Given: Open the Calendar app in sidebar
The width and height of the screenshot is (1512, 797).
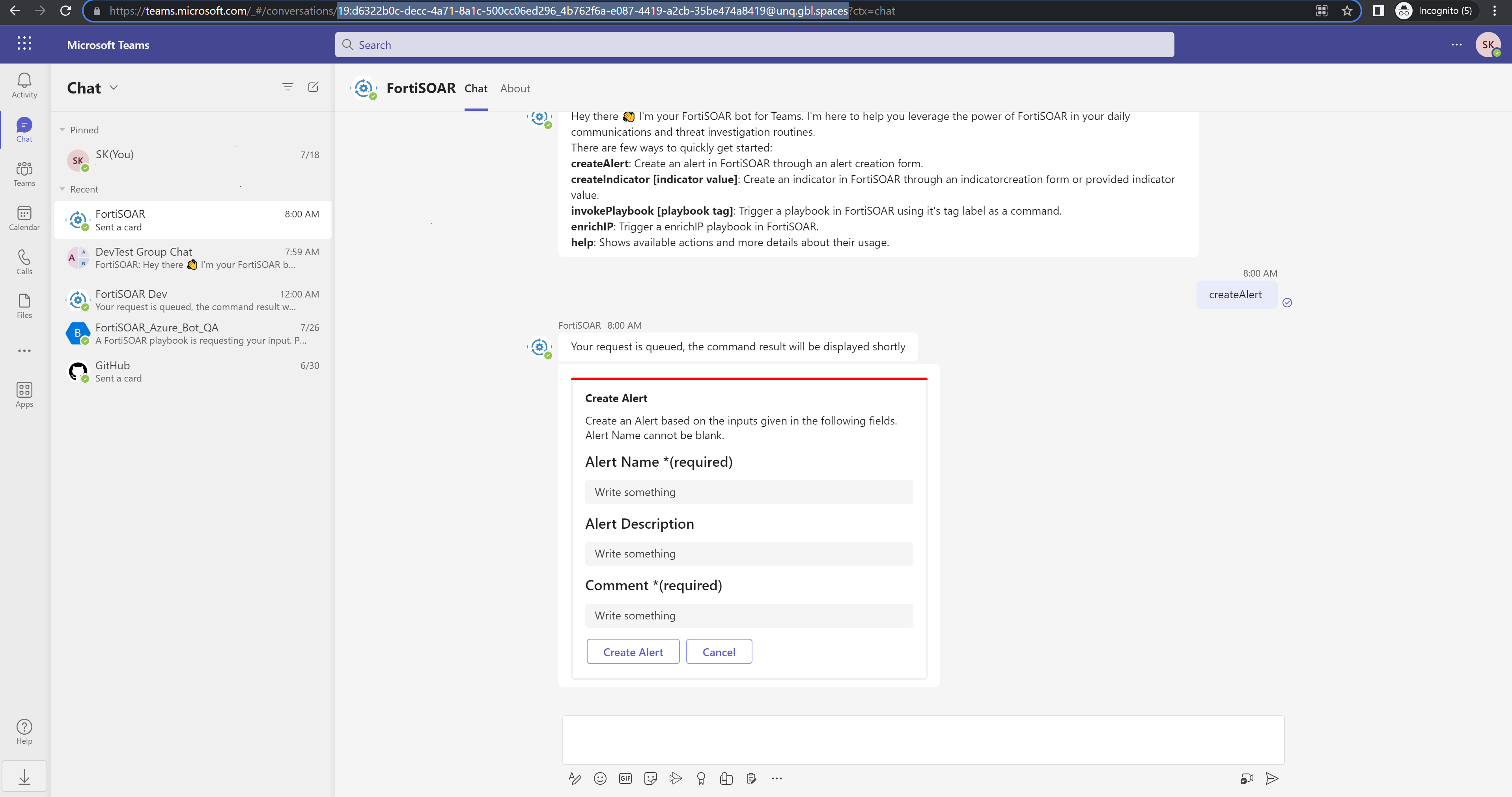Looking at the screenshot, I should [x=24, y=218].
